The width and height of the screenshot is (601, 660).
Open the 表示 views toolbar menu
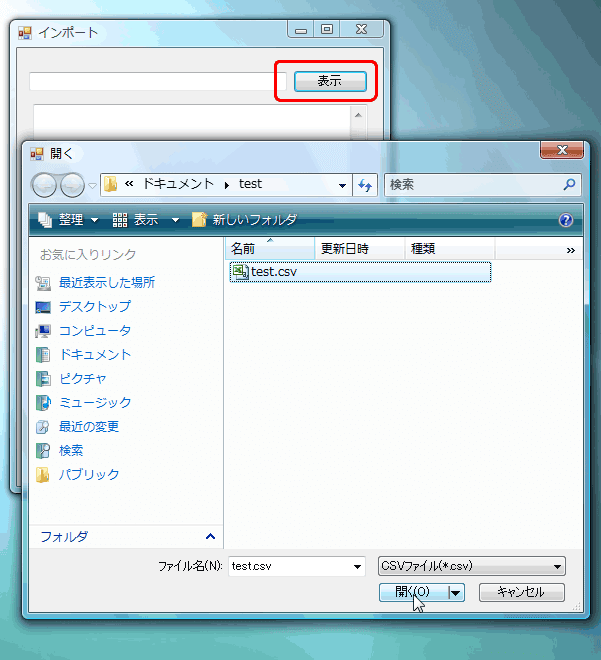tap(146, 220)
